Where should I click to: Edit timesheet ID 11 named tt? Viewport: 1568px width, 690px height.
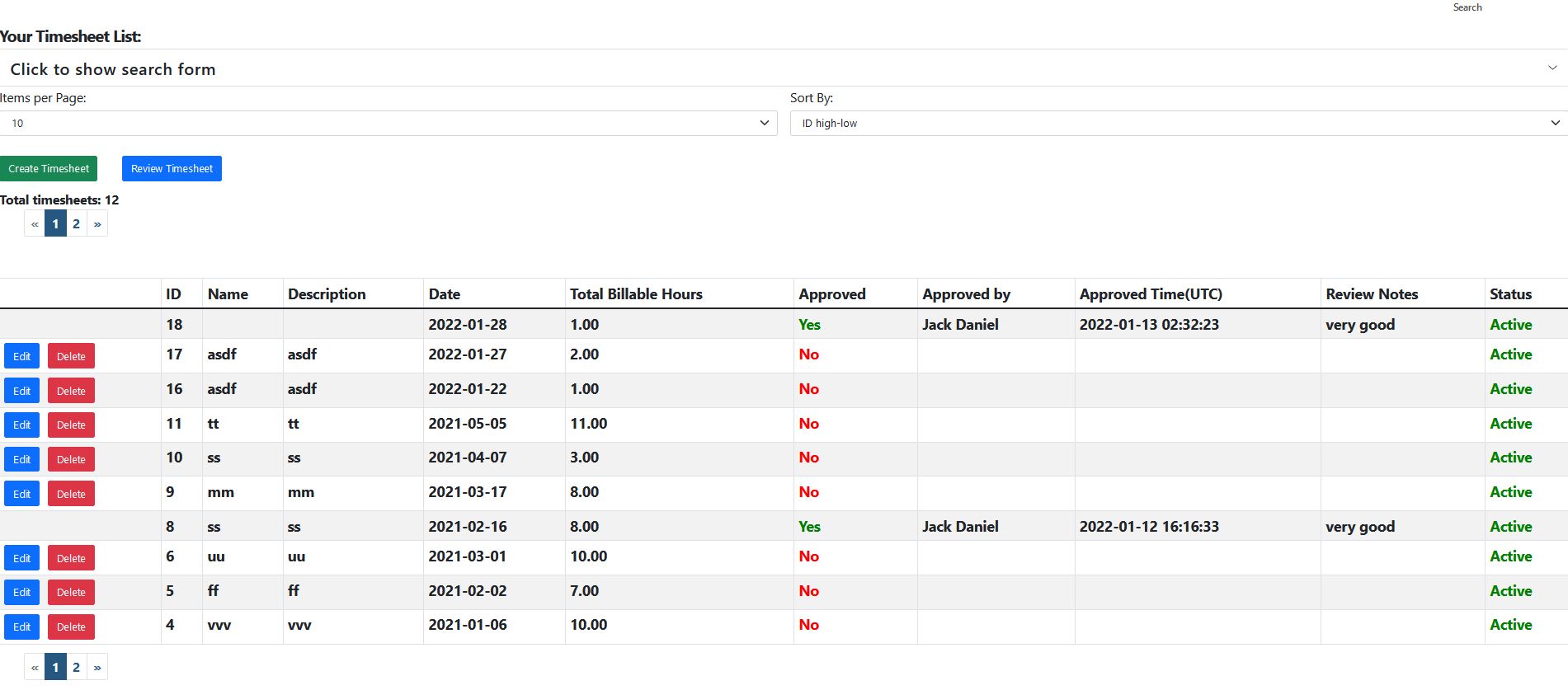point(21,425)
